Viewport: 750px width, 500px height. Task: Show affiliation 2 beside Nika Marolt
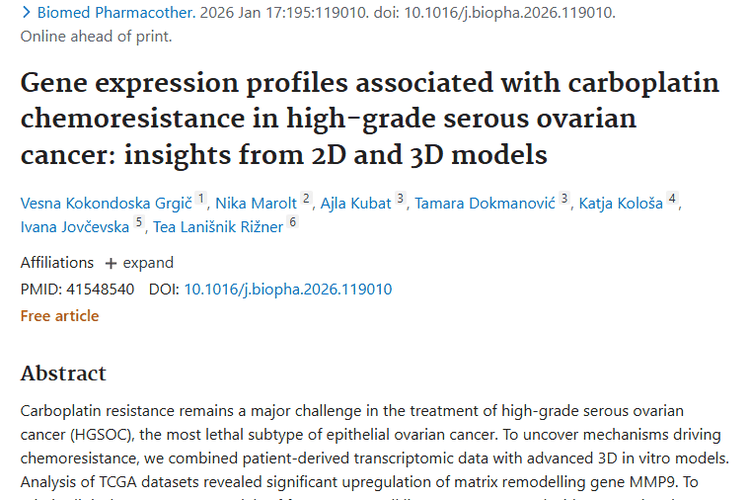pyautogui.click(x=306, y=199)
